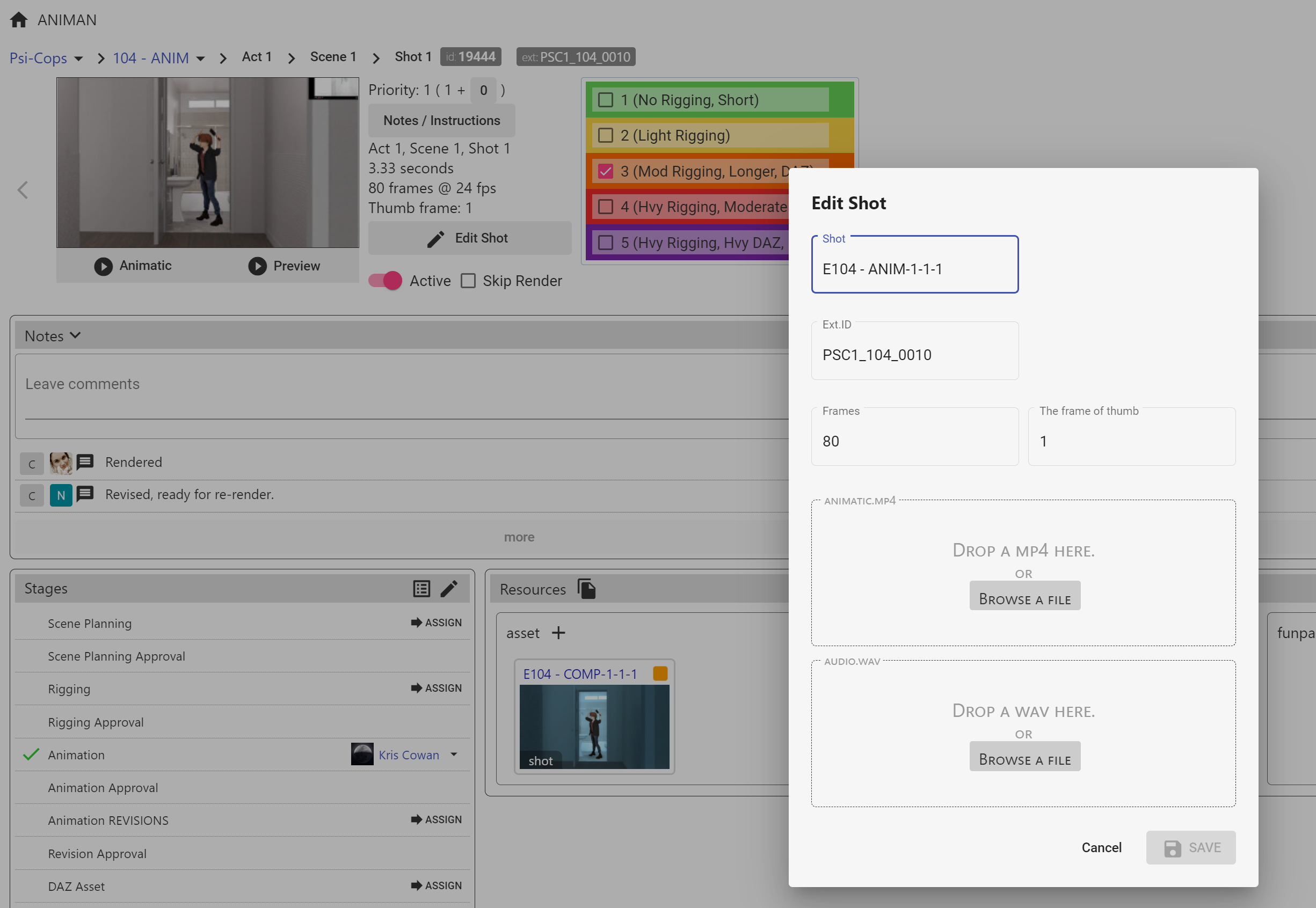
Task: Toggle the Active switch off
Action: 386,281
